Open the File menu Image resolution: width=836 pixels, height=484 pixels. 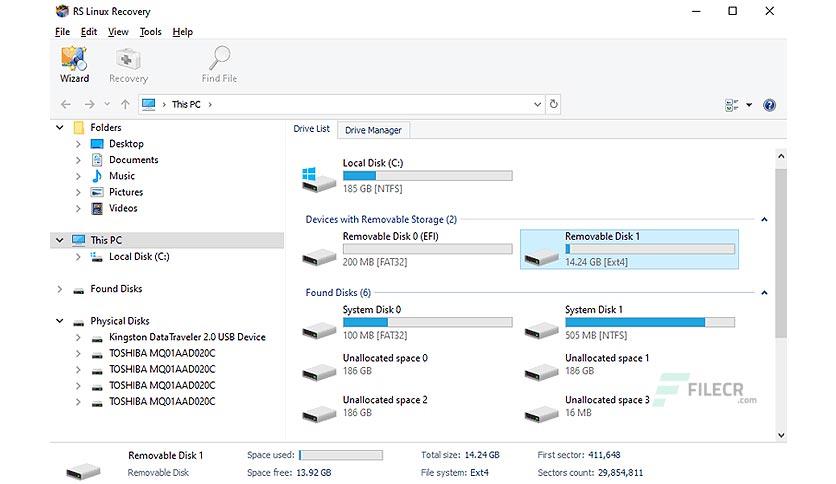coord(62,32)
